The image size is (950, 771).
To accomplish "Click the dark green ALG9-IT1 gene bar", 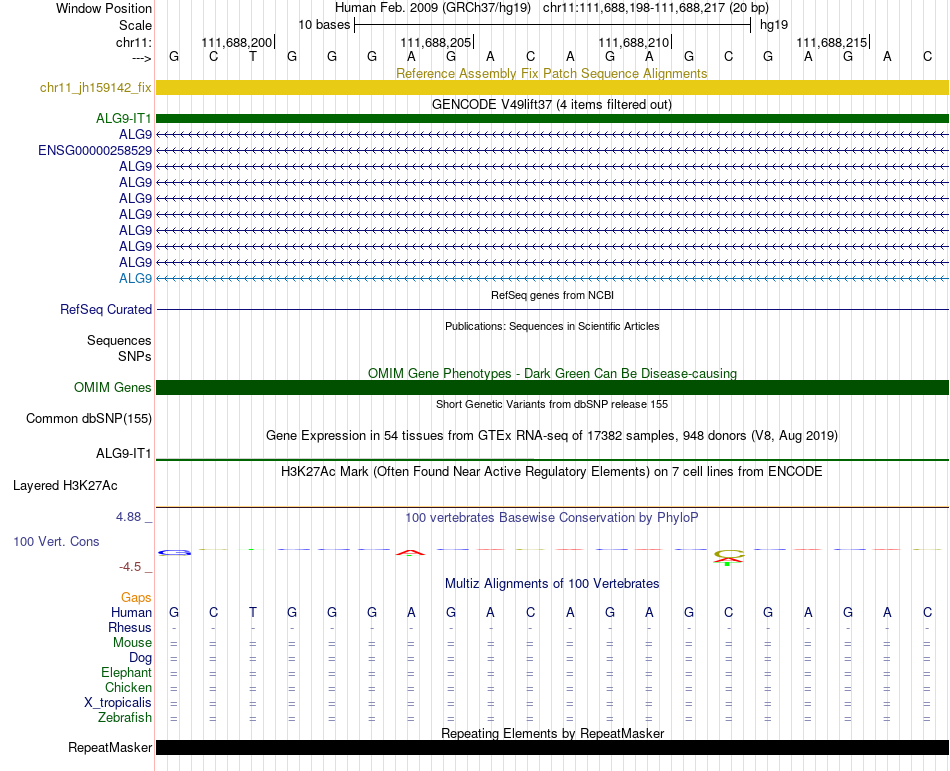I will (552, 119).
